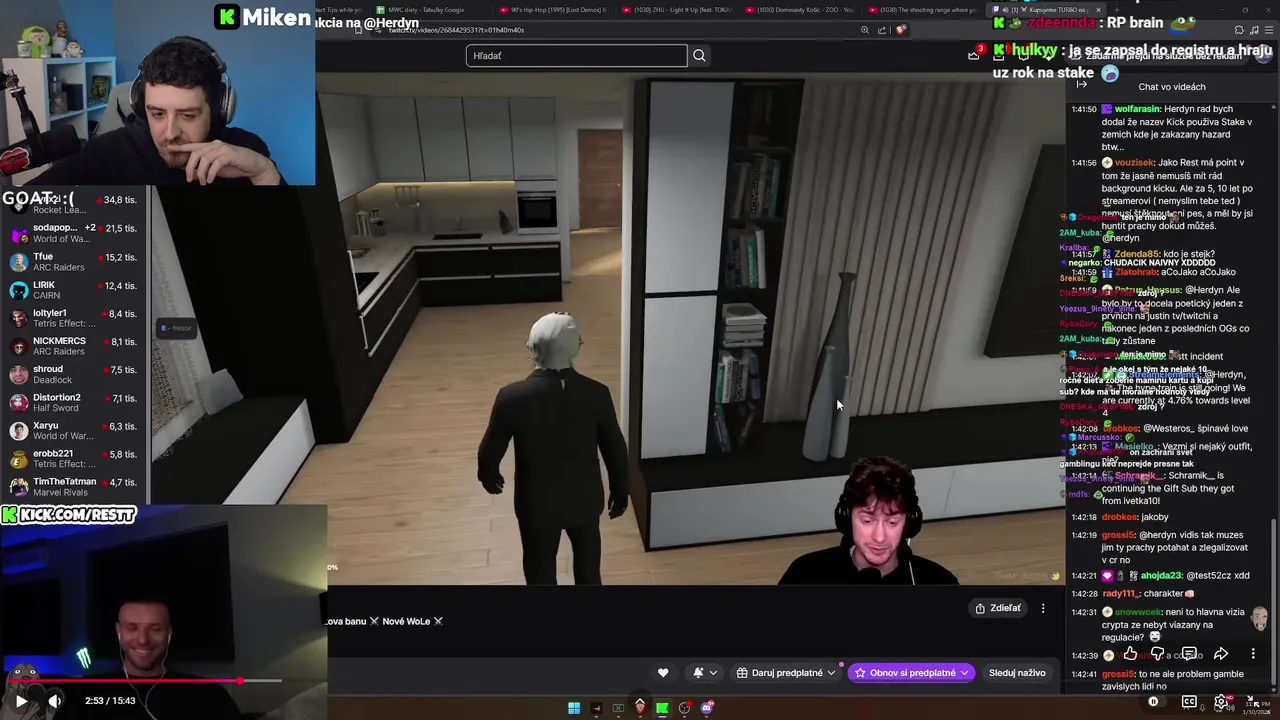Select the Distortion2 Half Sword channel

(73, 403)
